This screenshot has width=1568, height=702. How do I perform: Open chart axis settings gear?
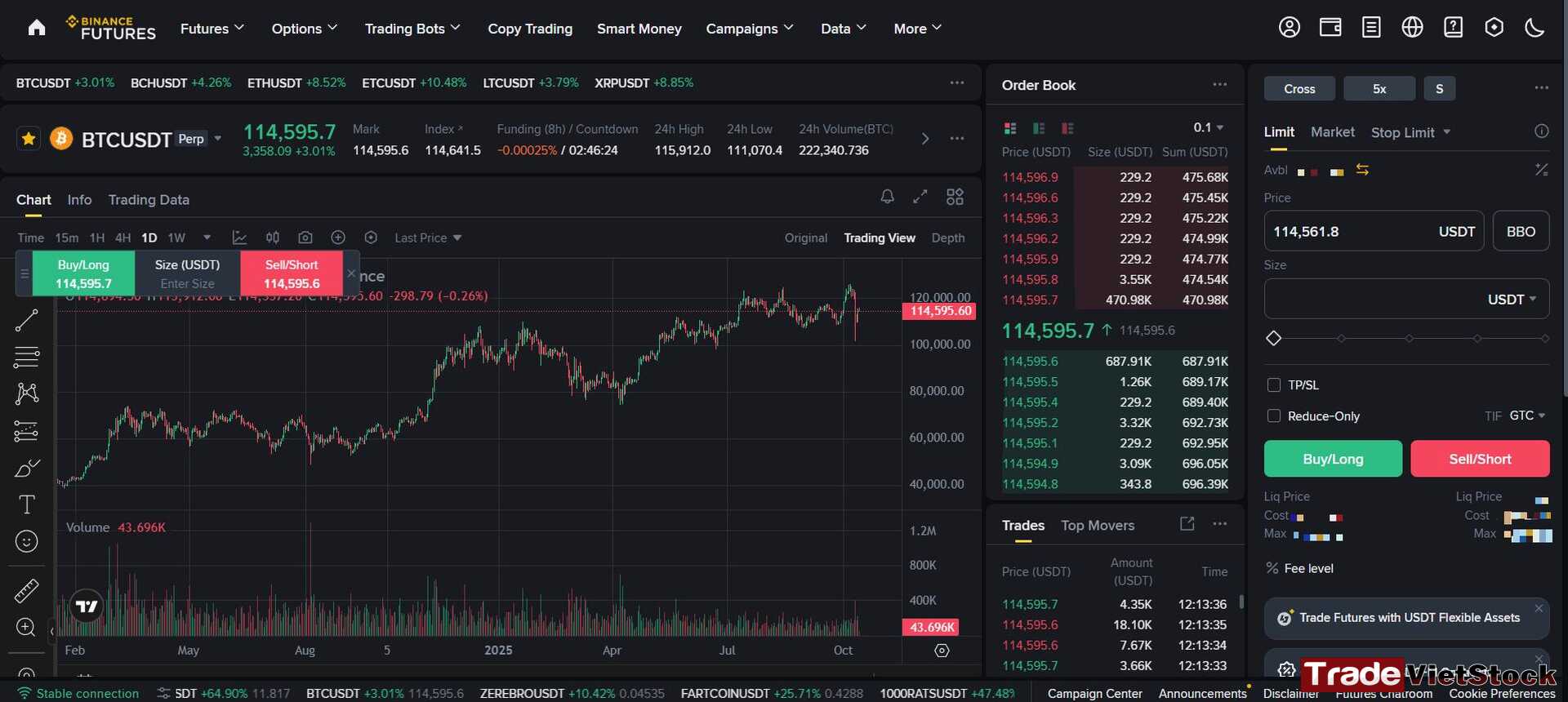pyautogui.click(x=942, y=651)
